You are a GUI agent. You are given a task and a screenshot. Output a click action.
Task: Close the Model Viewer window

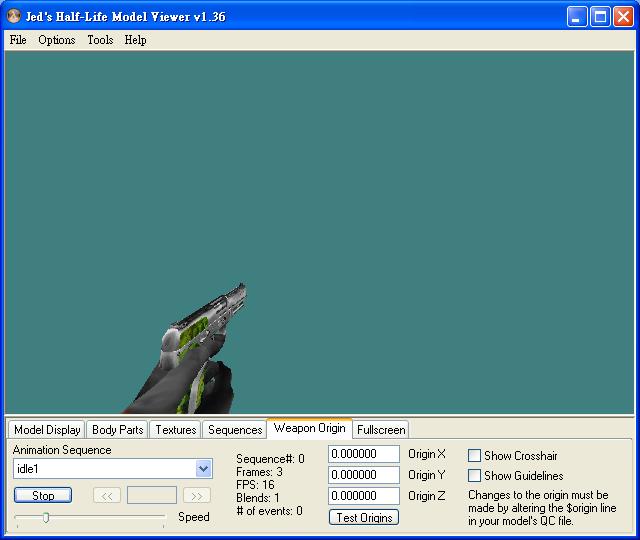(x=623, y=17)
